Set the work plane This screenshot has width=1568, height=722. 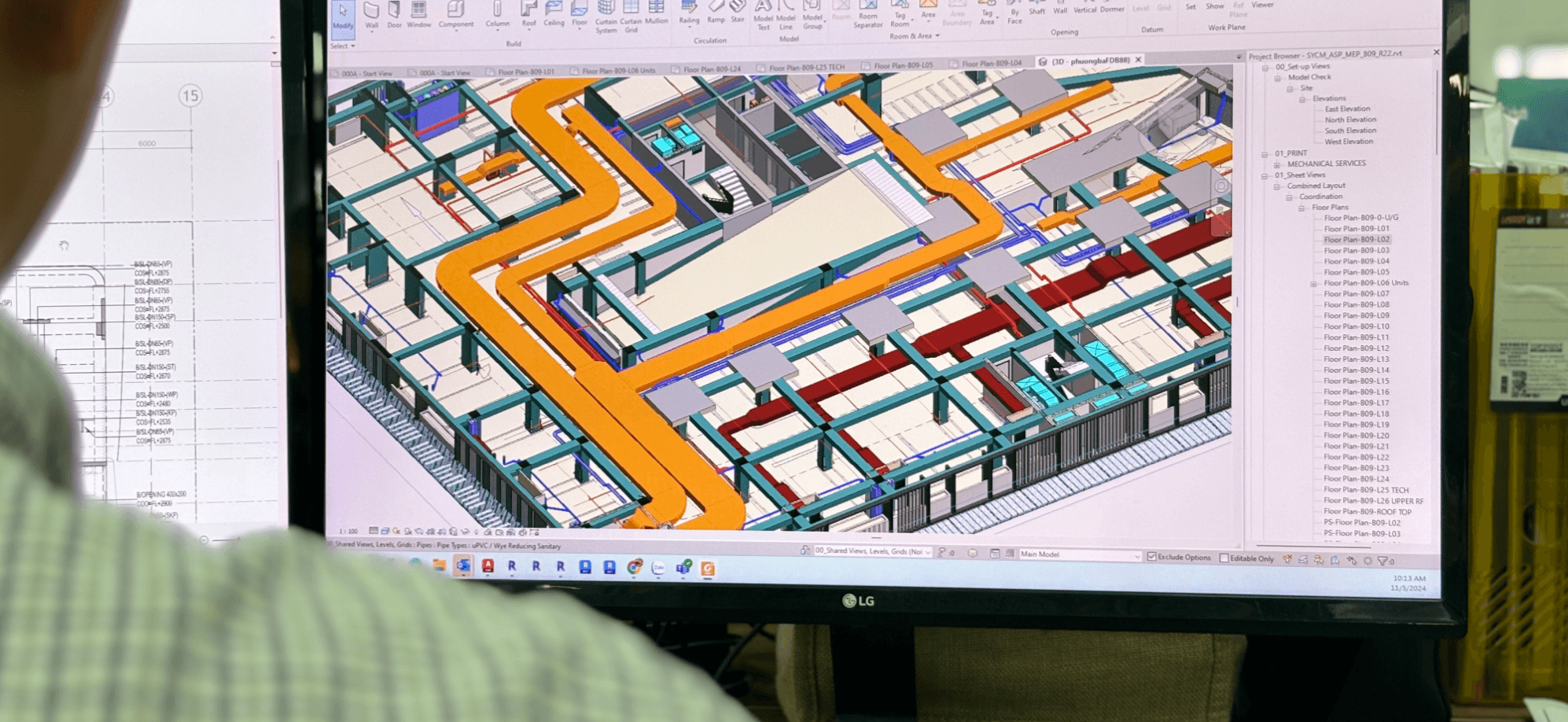click(x=1191, y=6)
